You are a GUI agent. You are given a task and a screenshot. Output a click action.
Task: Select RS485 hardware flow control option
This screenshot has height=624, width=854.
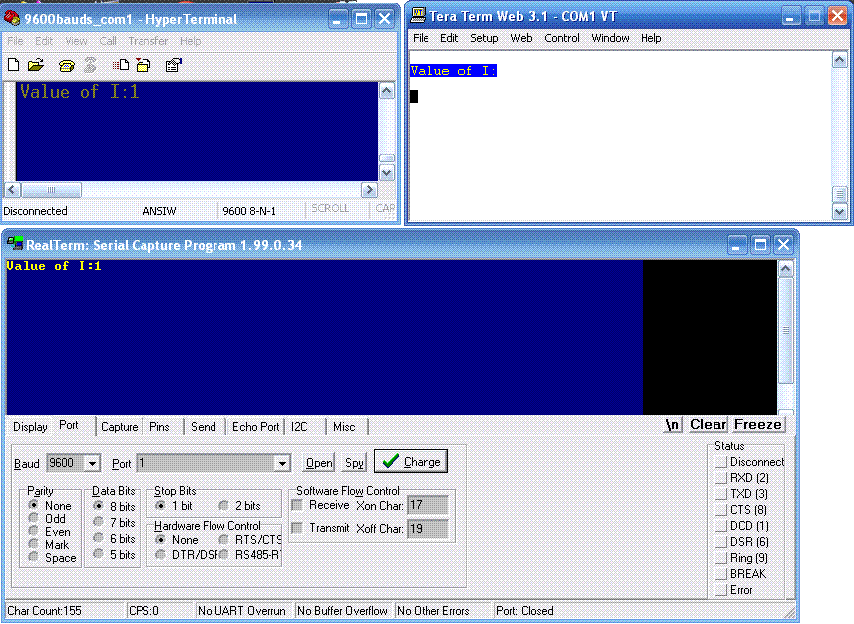coord(223,555)
